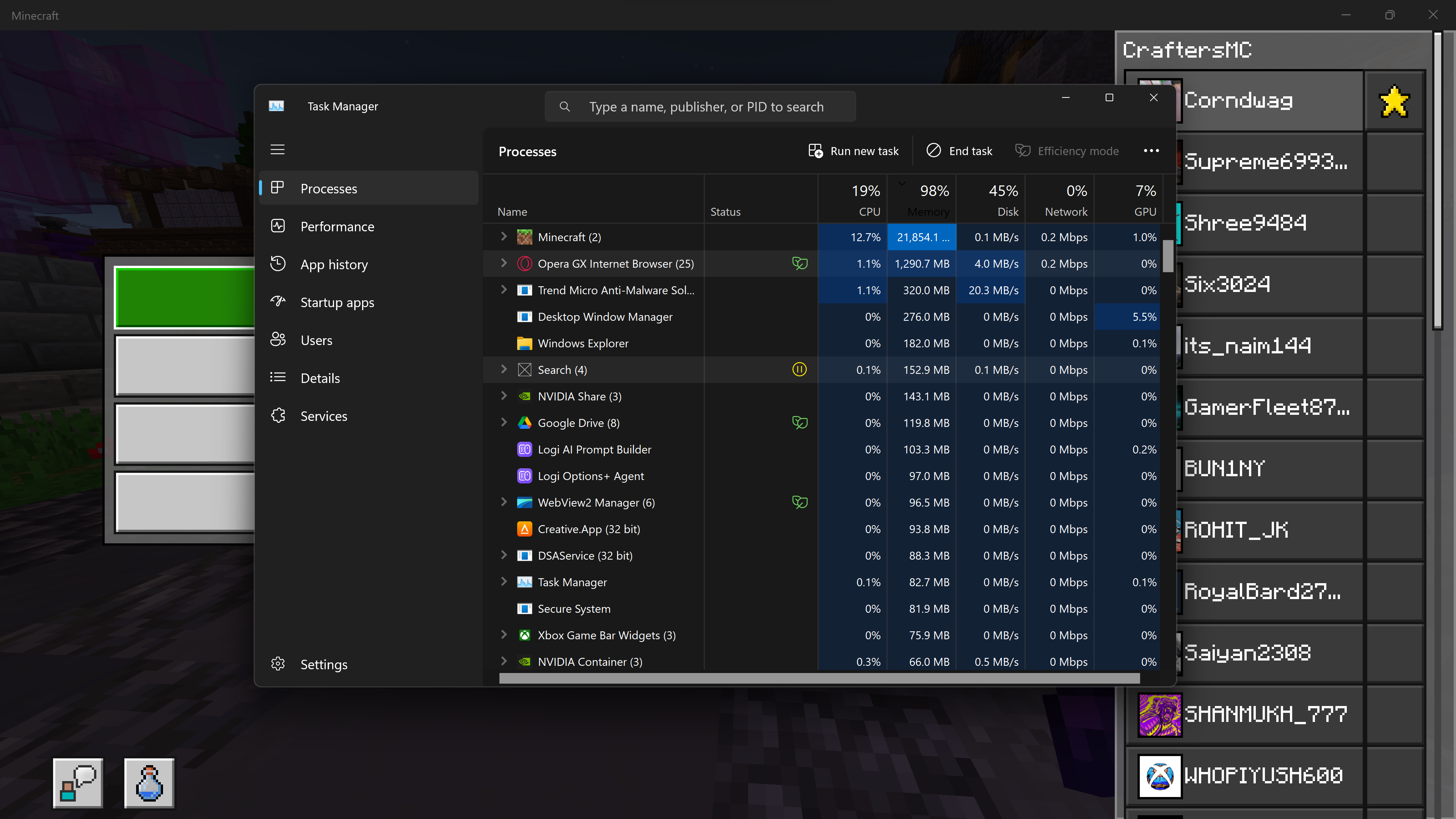Click the hamburger navigation menu icon
Image resolution: width=1456 pixels, height=819 pixels.
[x=278, y=150]
